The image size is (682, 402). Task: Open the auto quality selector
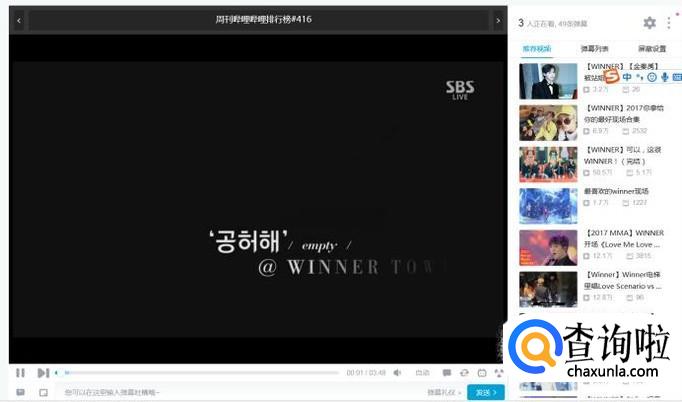(x=422, y=373)
